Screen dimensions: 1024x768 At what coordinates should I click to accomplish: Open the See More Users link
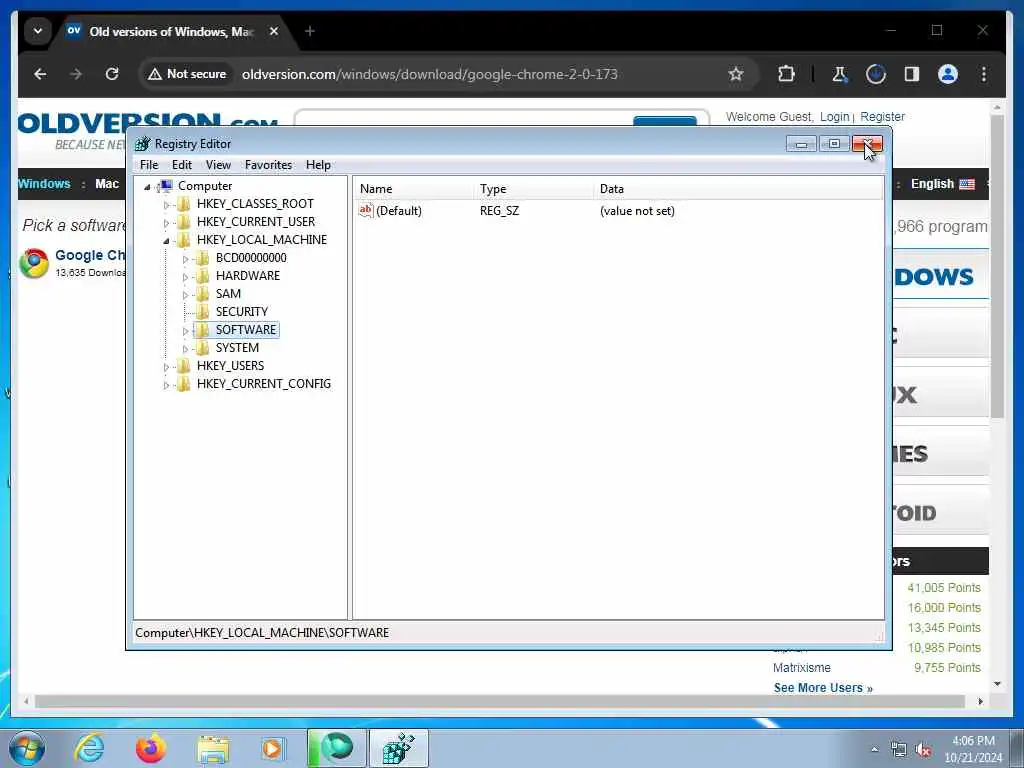coord(823,688)
